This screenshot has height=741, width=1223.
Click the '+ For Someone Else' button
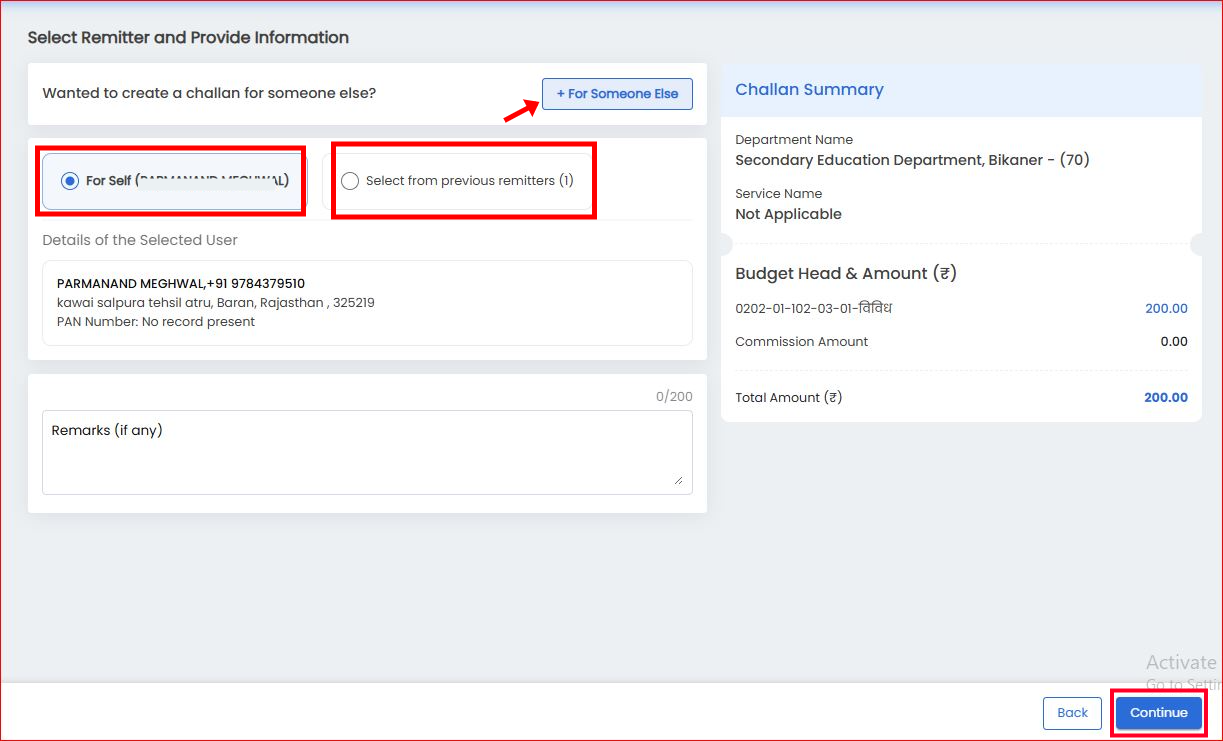[617, 94]
